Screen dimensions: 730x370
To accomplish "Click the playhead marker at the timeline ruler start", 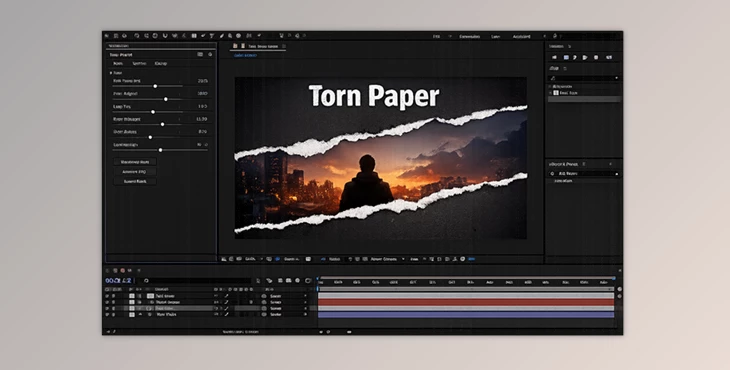I will pos(318,280).
